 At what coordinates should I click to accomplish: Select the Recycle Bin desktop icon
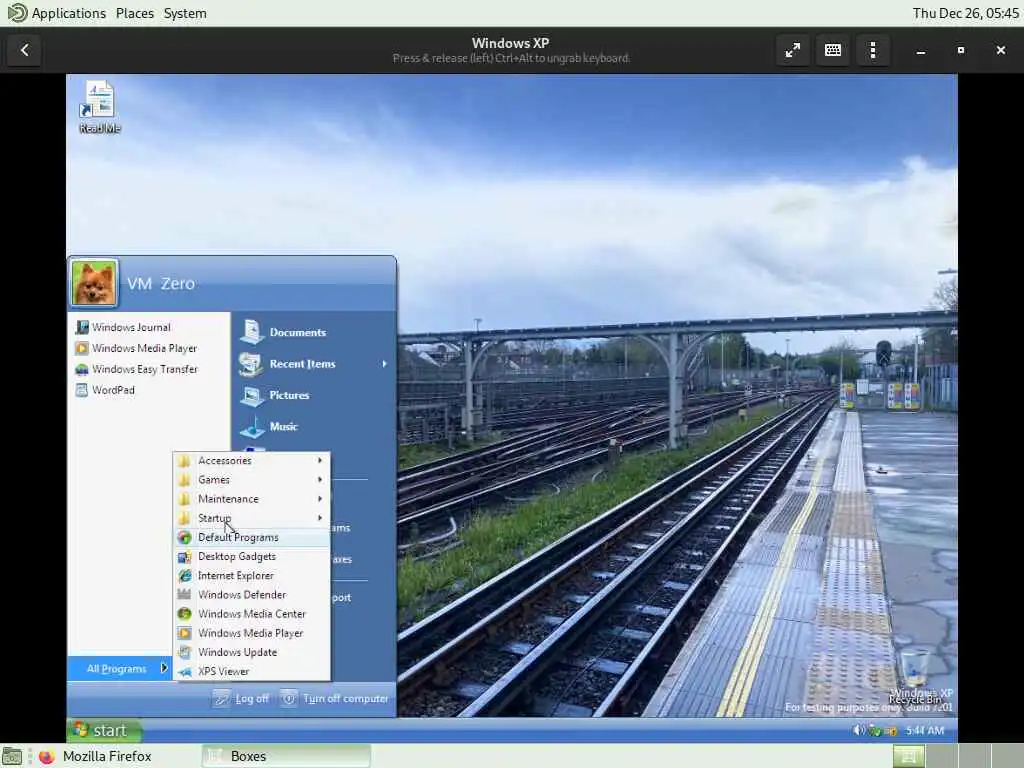914,676
